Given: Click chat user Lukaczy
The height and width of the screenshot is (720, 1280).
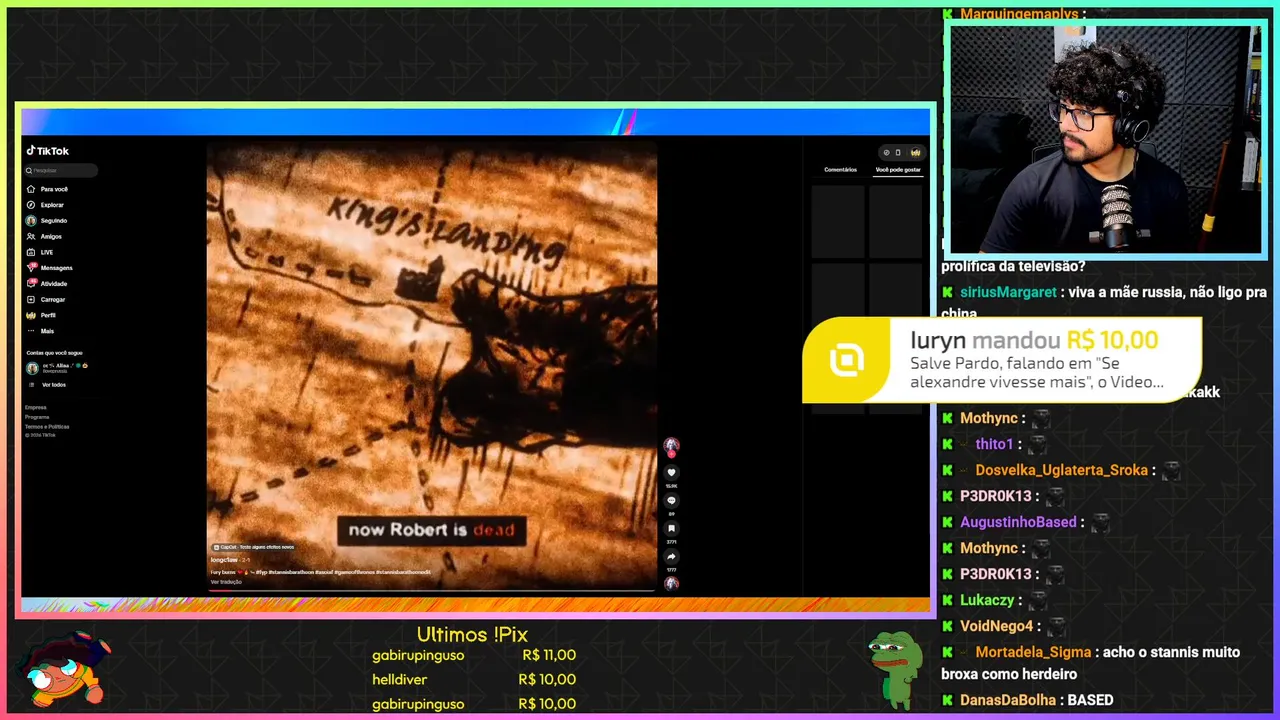Looking at the screenshot, I should click(987, 600).
